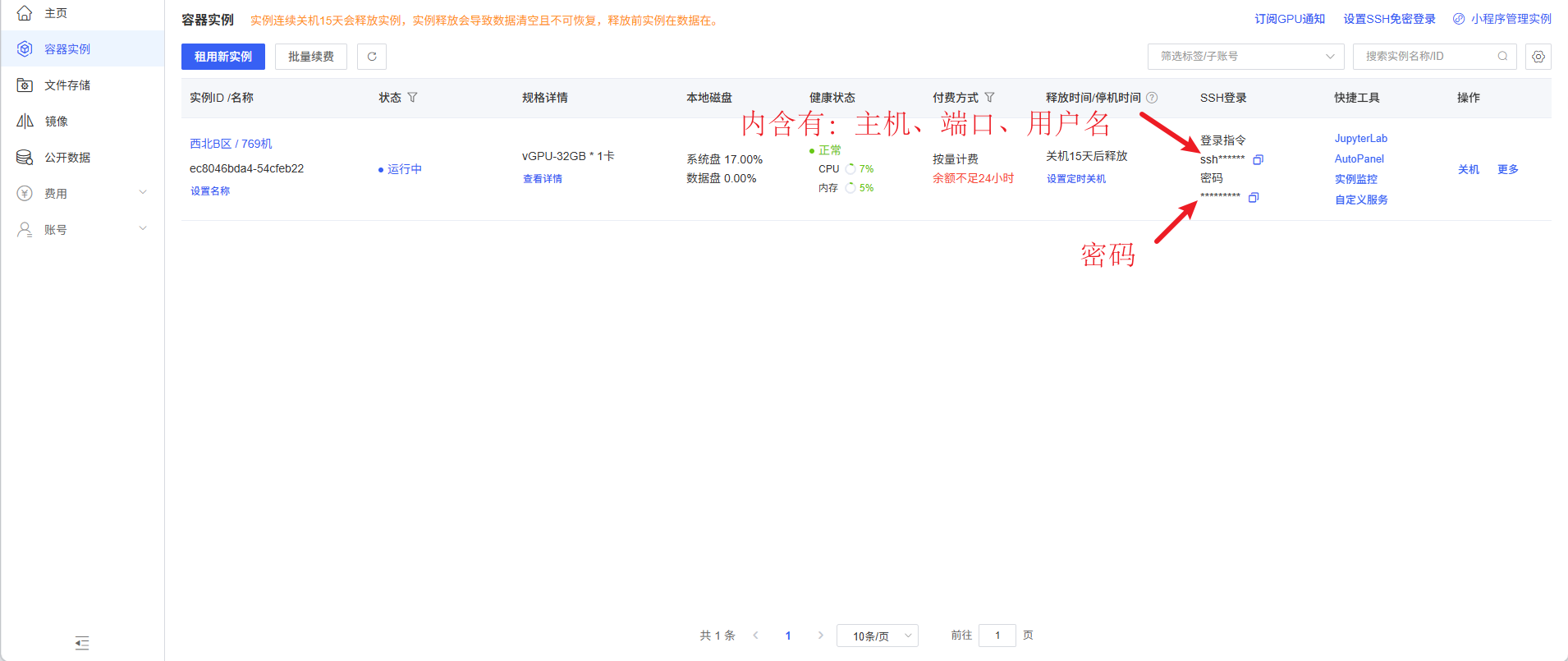The width and height of the screenshot is (1568, 661).
Task: Click the 数据盘 0.00% value
Action: [x=722, y=178]
